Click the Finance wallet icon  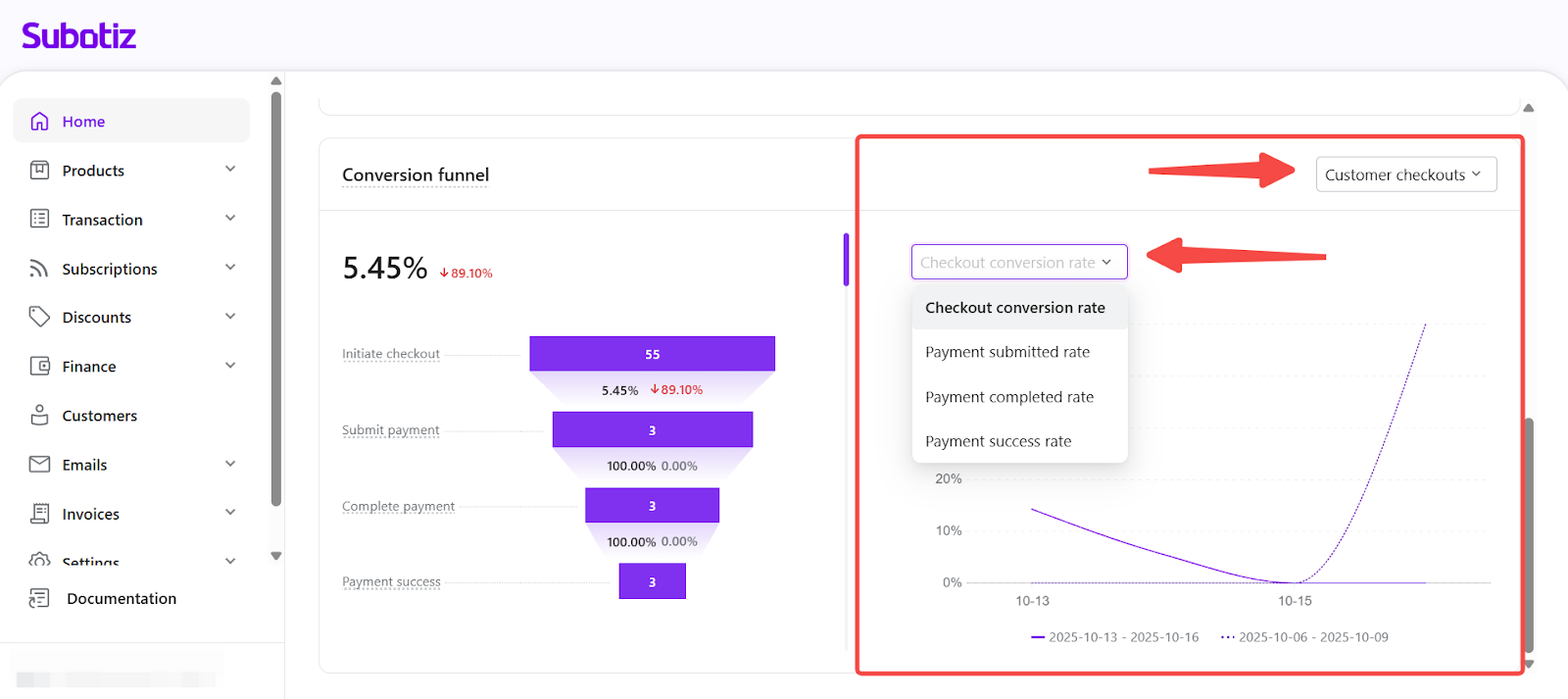(x=39, y=366)
